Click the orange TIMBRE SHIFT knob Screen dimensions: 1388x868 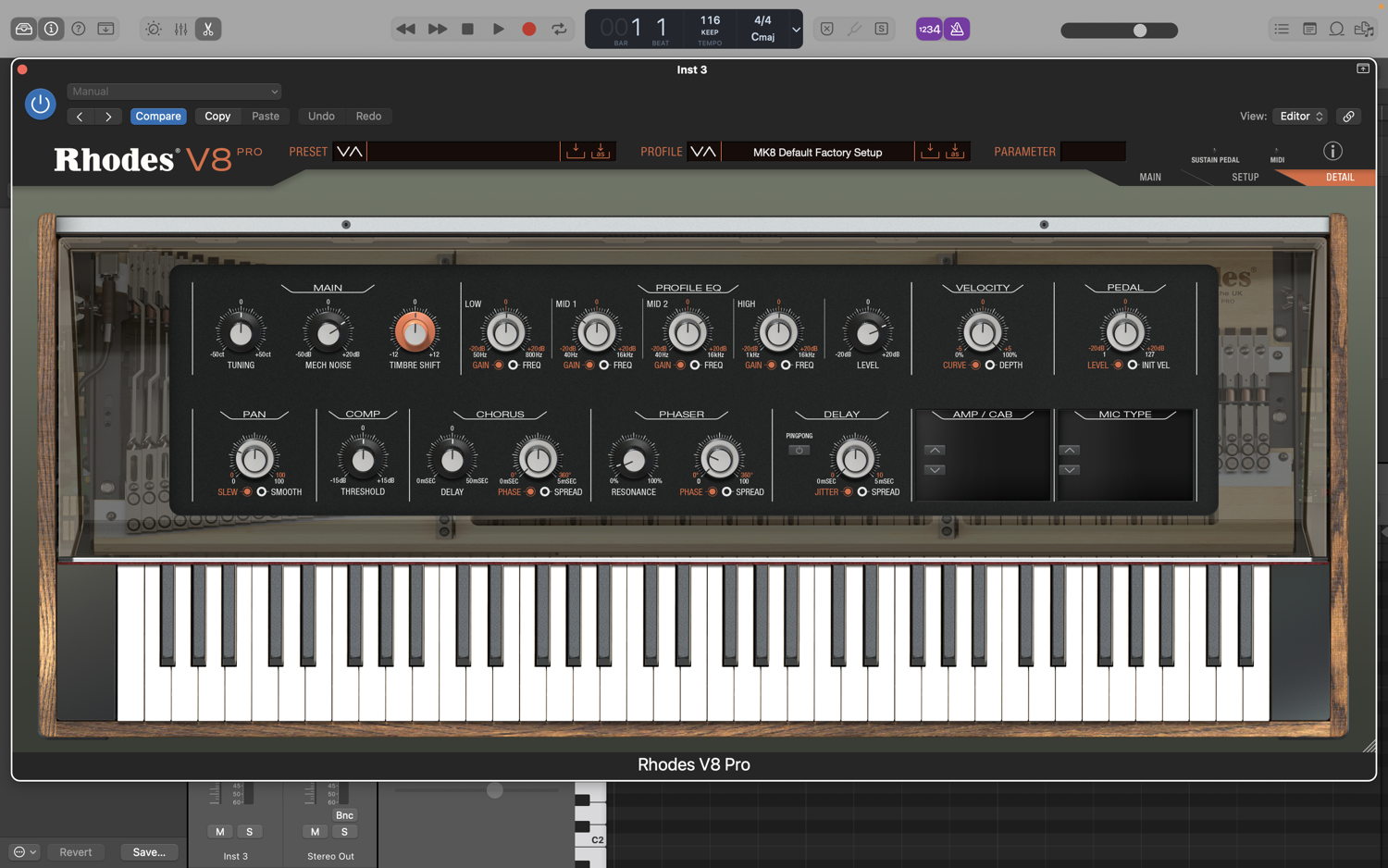tap(415, 331)
